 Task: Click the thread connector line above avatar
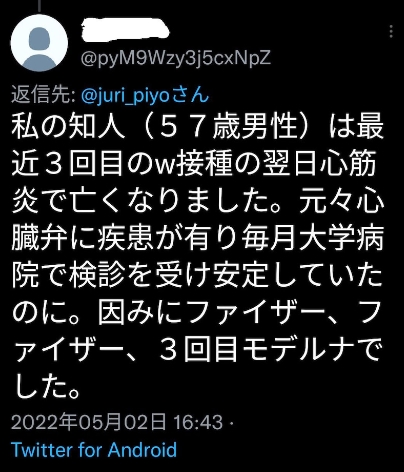pos(39,6)
